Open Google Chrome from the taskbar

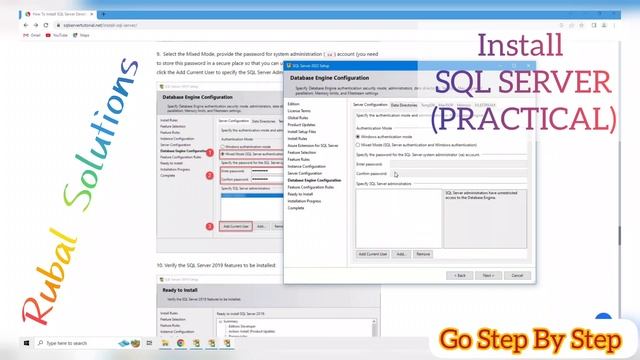pyautogui.click(x=180, y=343)
